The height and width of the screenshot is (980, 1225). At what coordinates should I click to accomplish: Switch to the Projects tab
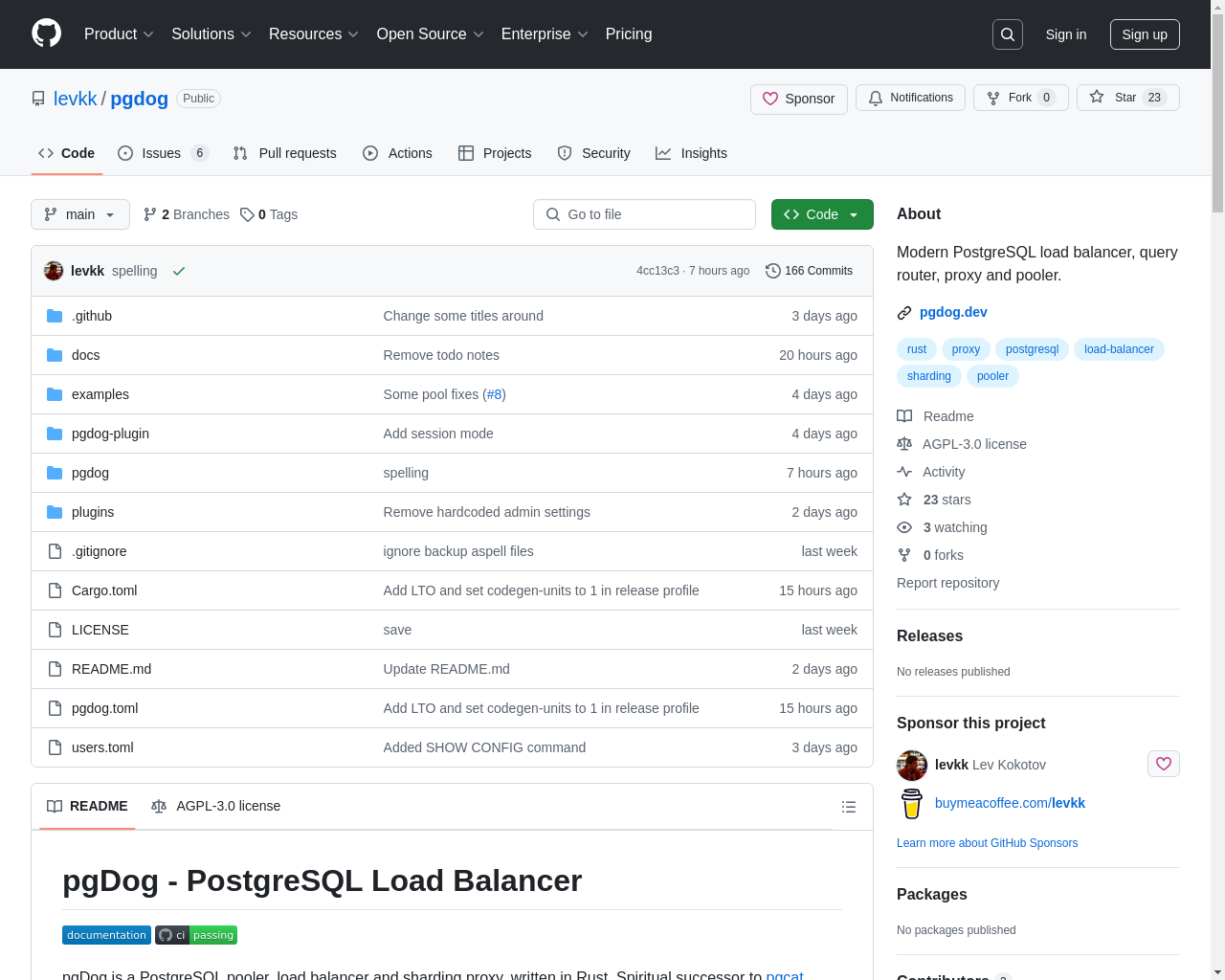tap(495, 153)
